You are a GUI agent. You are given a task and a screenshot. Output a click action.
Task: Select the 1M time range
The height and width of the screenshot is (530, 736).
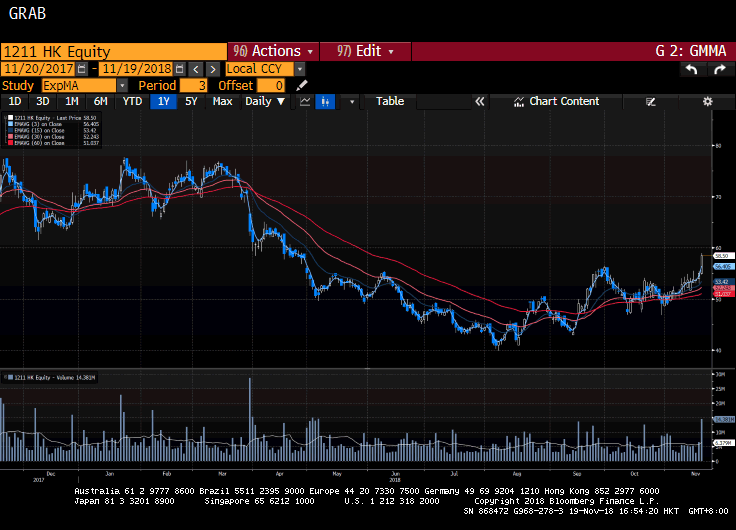click(71, 101)
